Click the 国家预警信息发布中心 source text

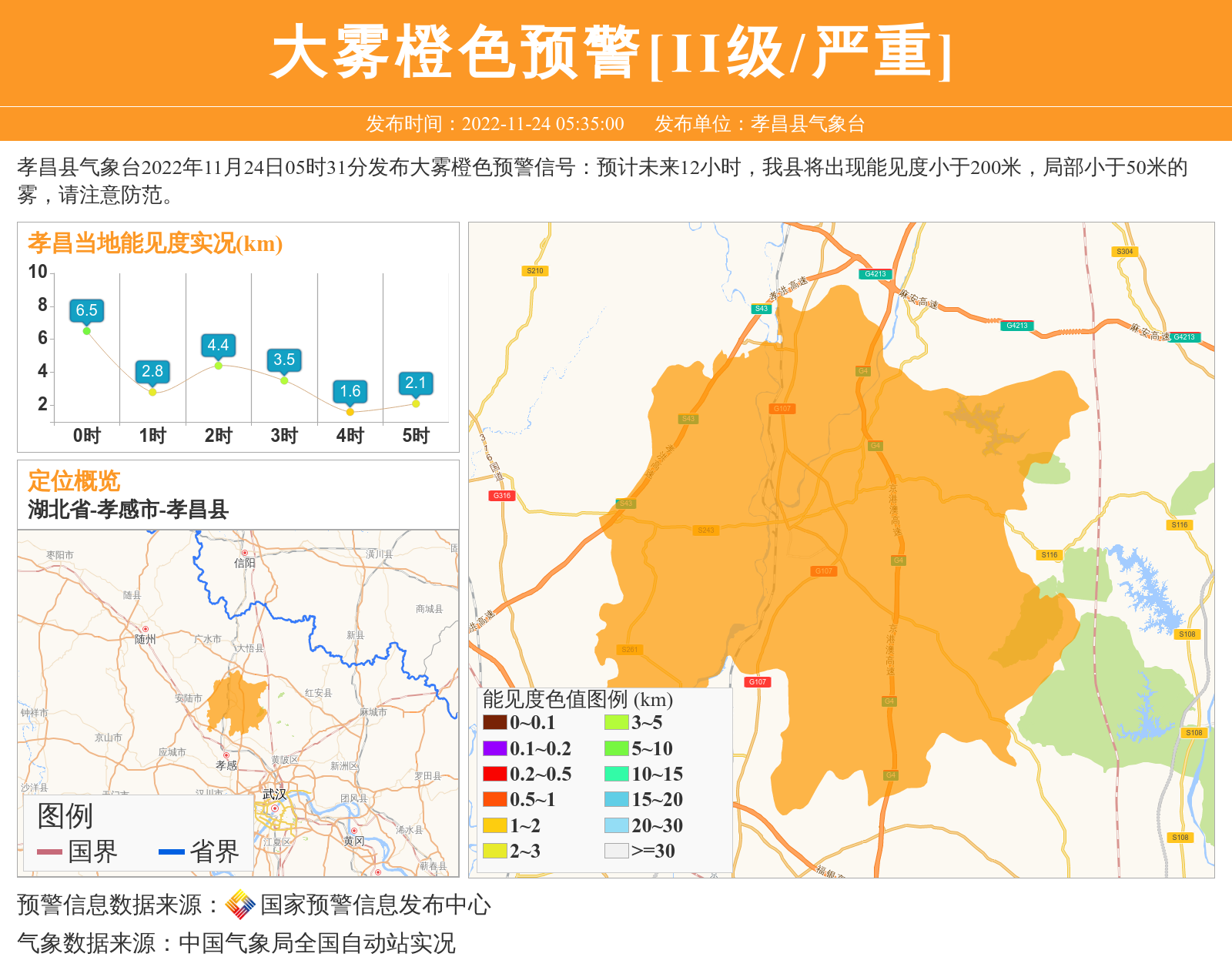(x=375, y=905)
